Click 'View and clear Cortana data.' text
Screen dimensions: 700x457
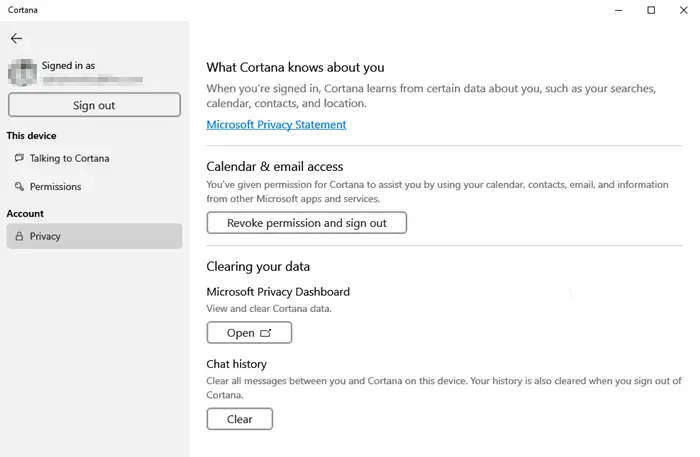tap(269, 308)
